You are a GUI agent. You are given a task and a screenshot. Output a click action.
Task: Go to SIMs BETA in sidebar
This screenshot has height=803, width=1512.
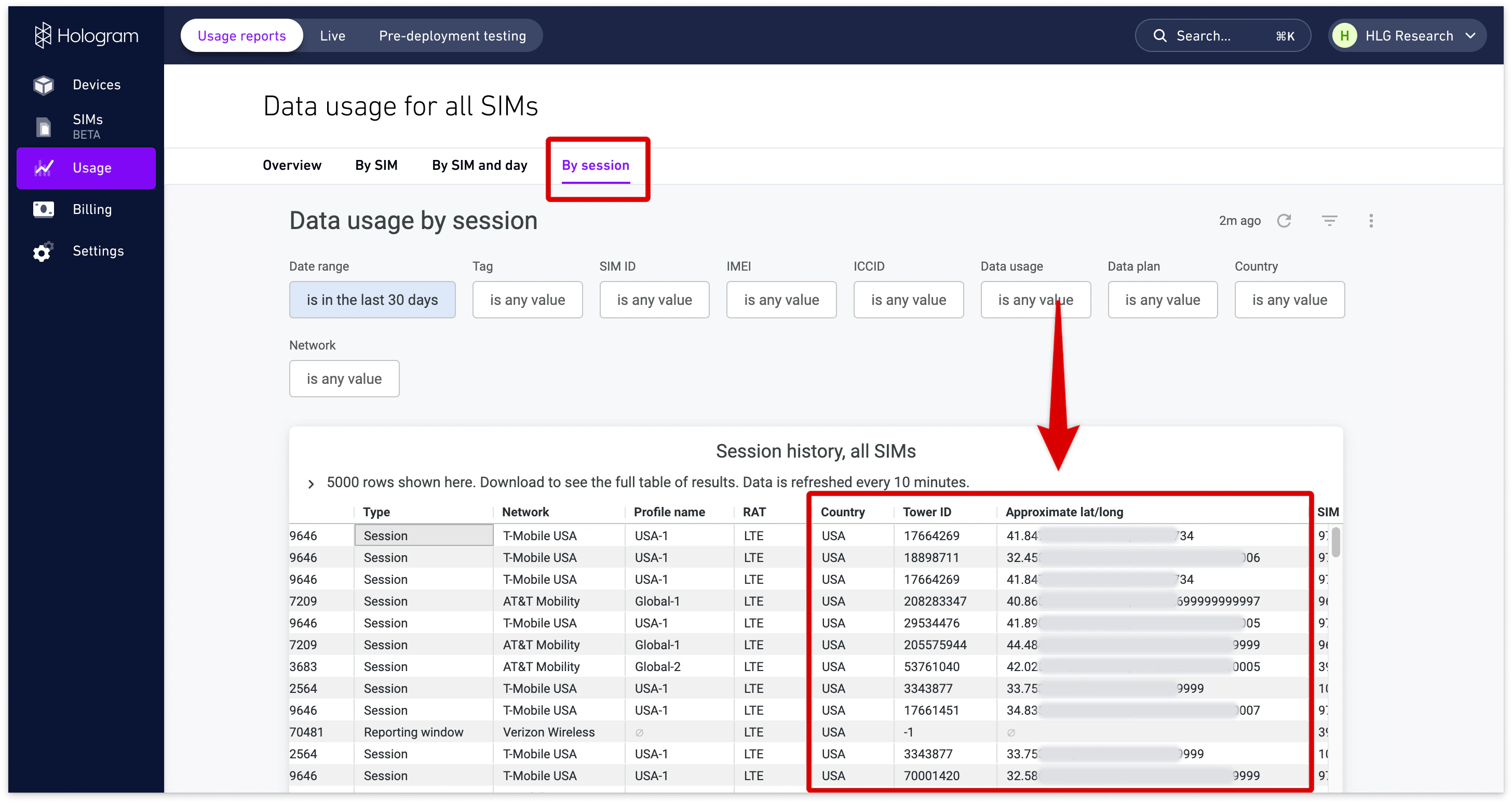pyautogui.click(x=86, y=127)
